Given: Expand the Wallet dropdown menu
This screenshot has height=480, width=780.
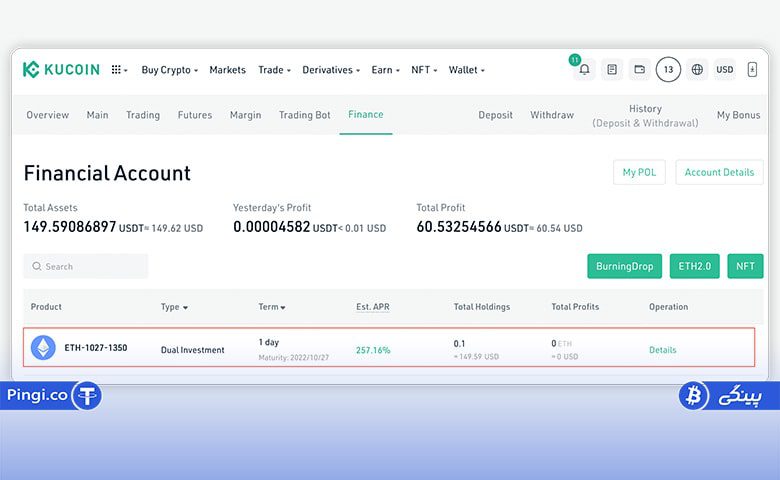Looking at the screenshot, I should click(467, 70).
